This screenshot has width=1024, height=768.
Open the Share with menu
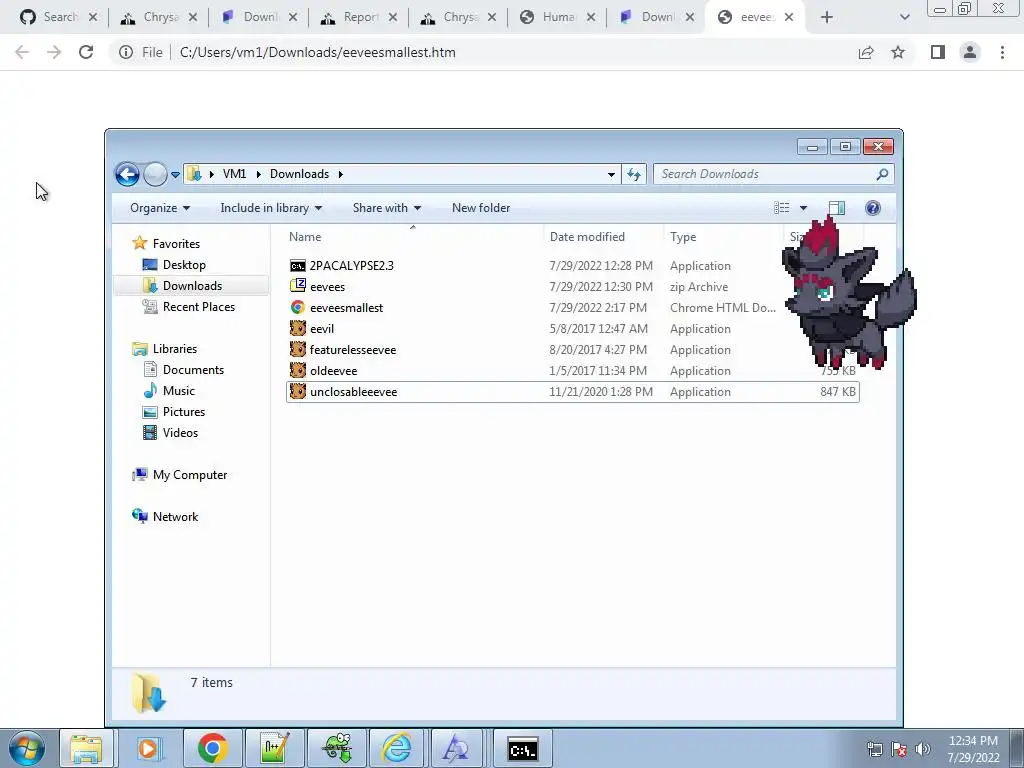pyautogui.click(x=387, y=208)
